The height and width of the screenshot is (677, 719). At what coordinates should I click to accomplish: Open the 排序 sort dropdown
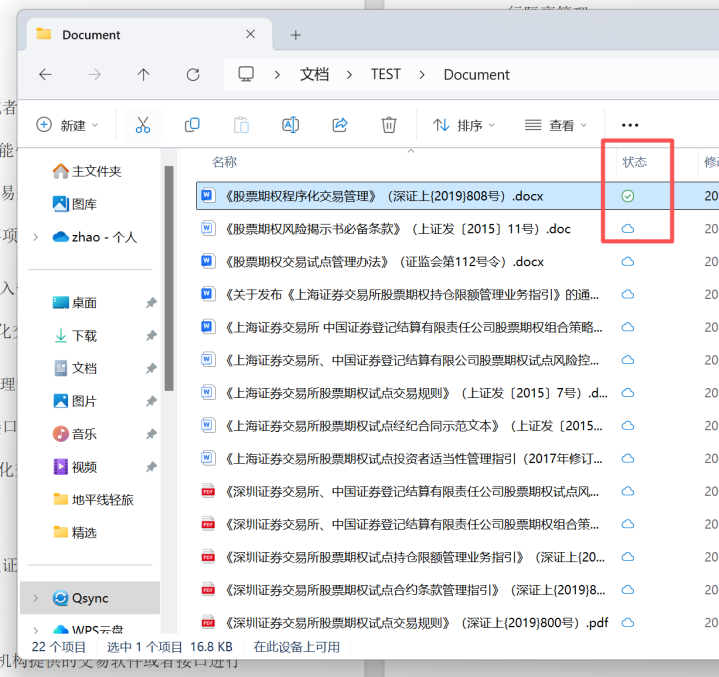tap(464, 125)
